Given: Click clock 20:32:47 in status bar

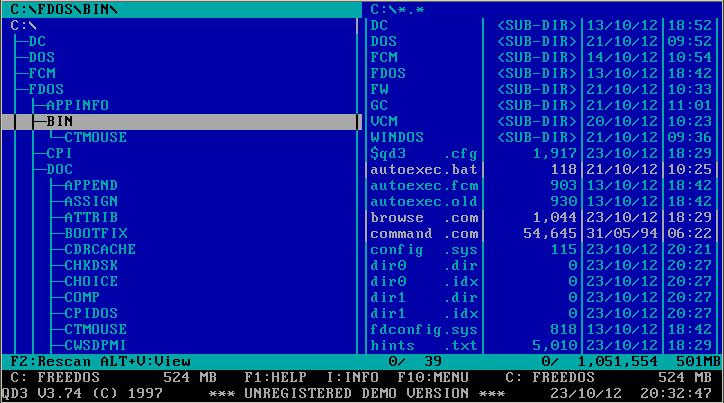Looking at the screenshot, I should coord(676,393).
